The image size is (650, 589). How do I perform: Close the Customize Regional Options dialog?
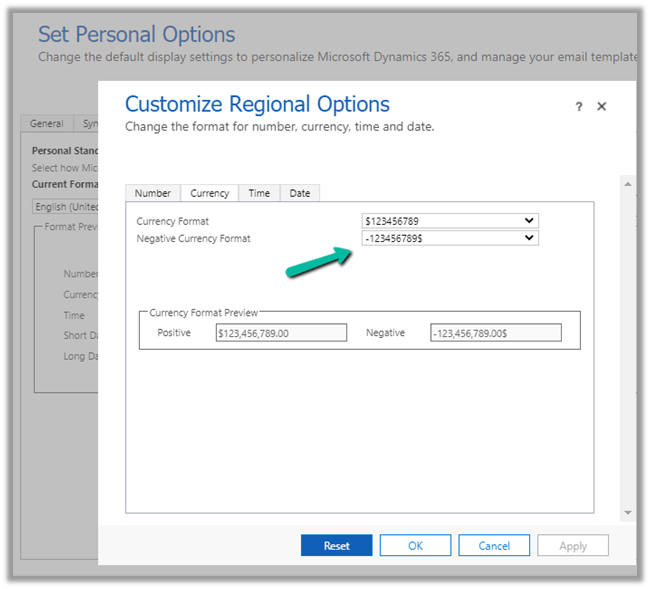[x=602, y=106]
